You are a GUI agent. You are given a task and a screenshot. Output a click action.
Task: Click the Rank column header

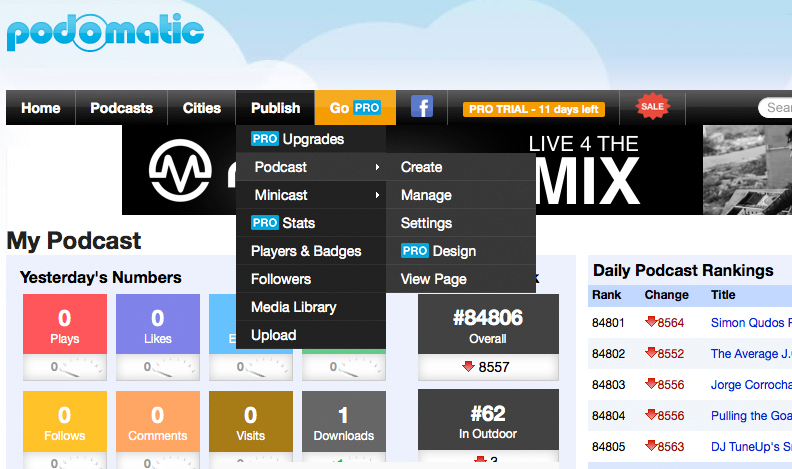tap(607, 295)
